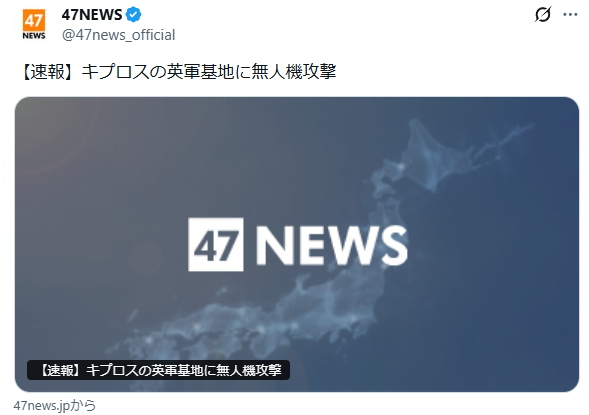
Task: Open the 47NEWS display name link
Action: (x=92, y=15)
